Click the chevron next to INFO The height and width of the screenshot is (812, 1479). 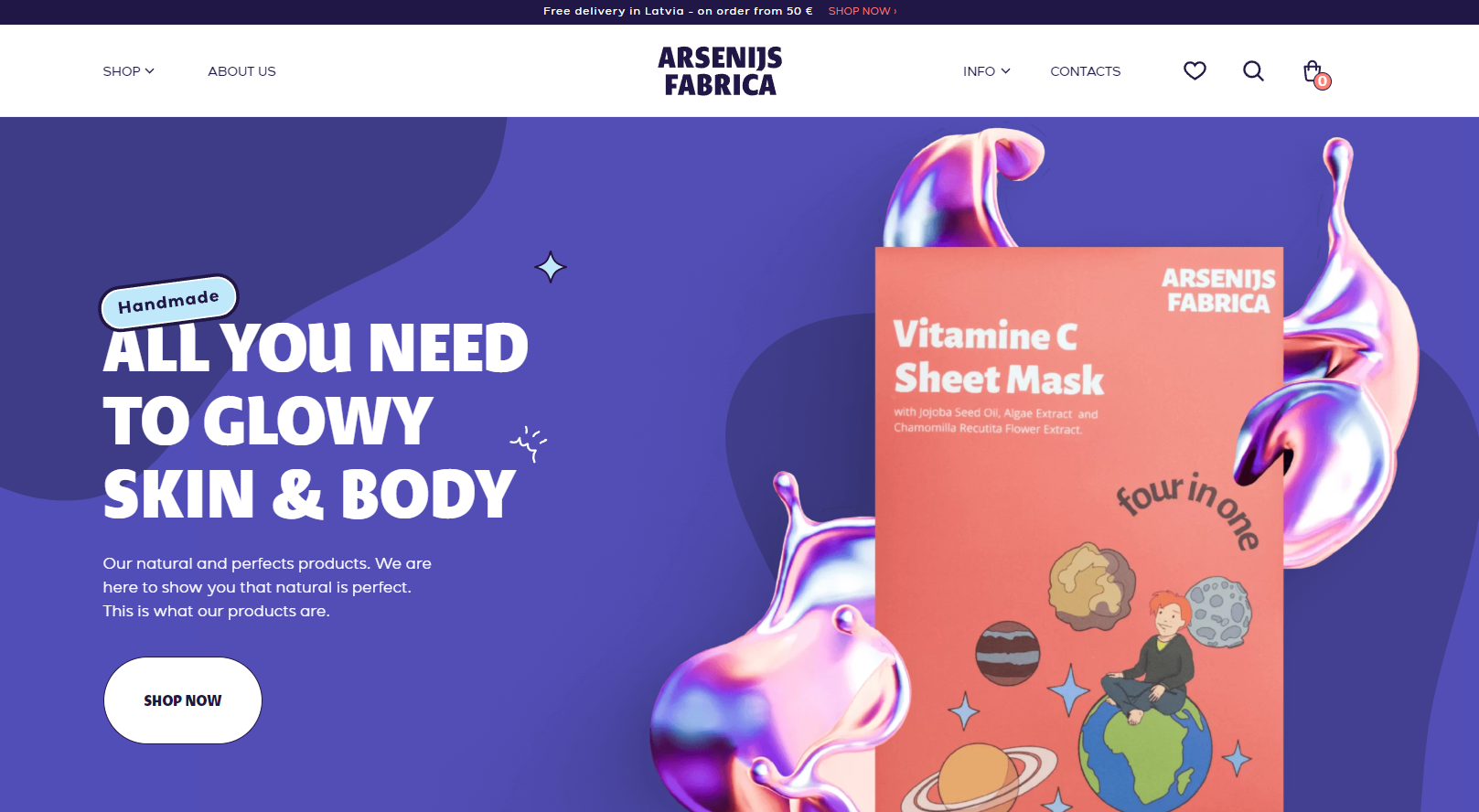pyautogui.click(x=1006, y=71)
